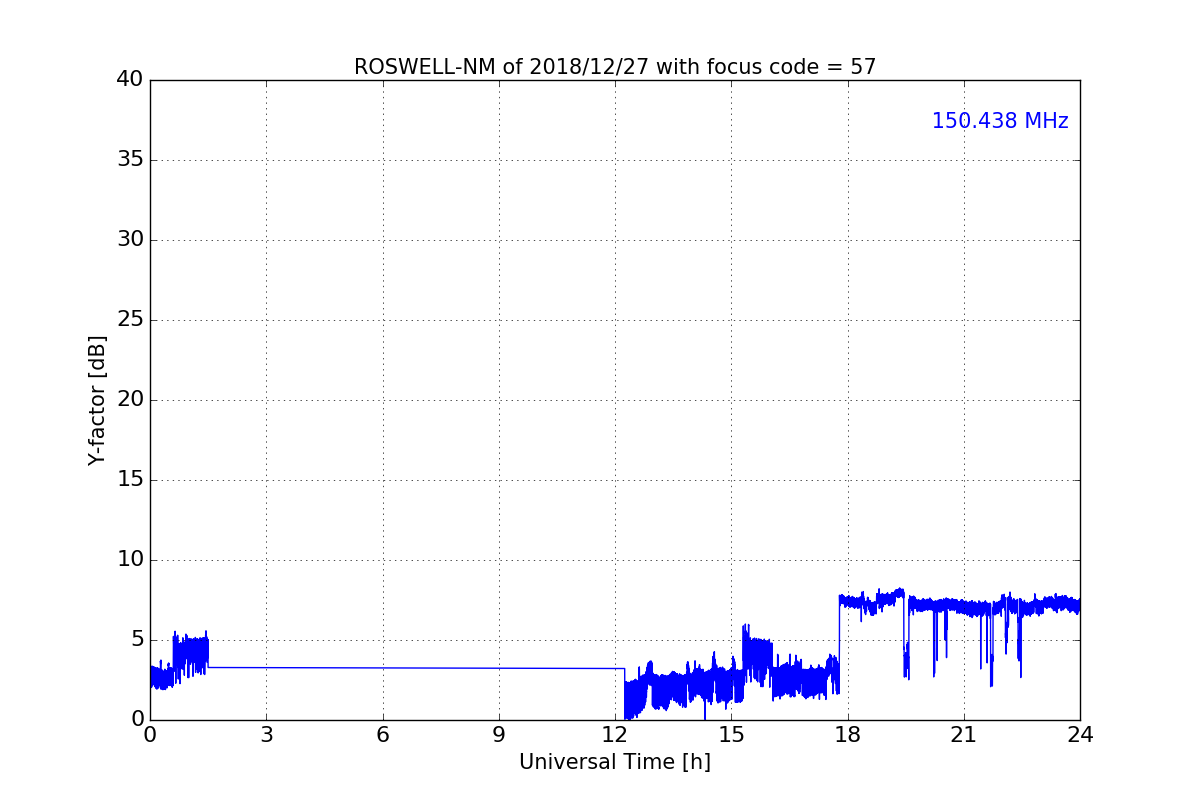The width and height of the screenshot is (1200, 800).
Task: Click x-axis tick label 18
Action: [848, 735]
